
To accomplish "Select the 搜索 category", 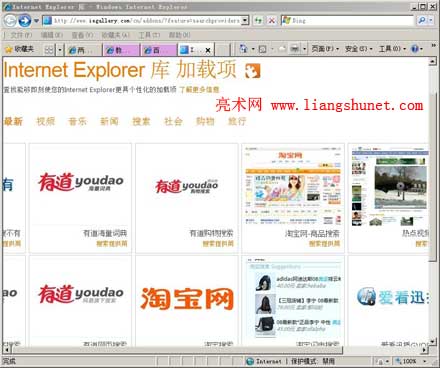I will pyautogui.click(x=141, y=121).
